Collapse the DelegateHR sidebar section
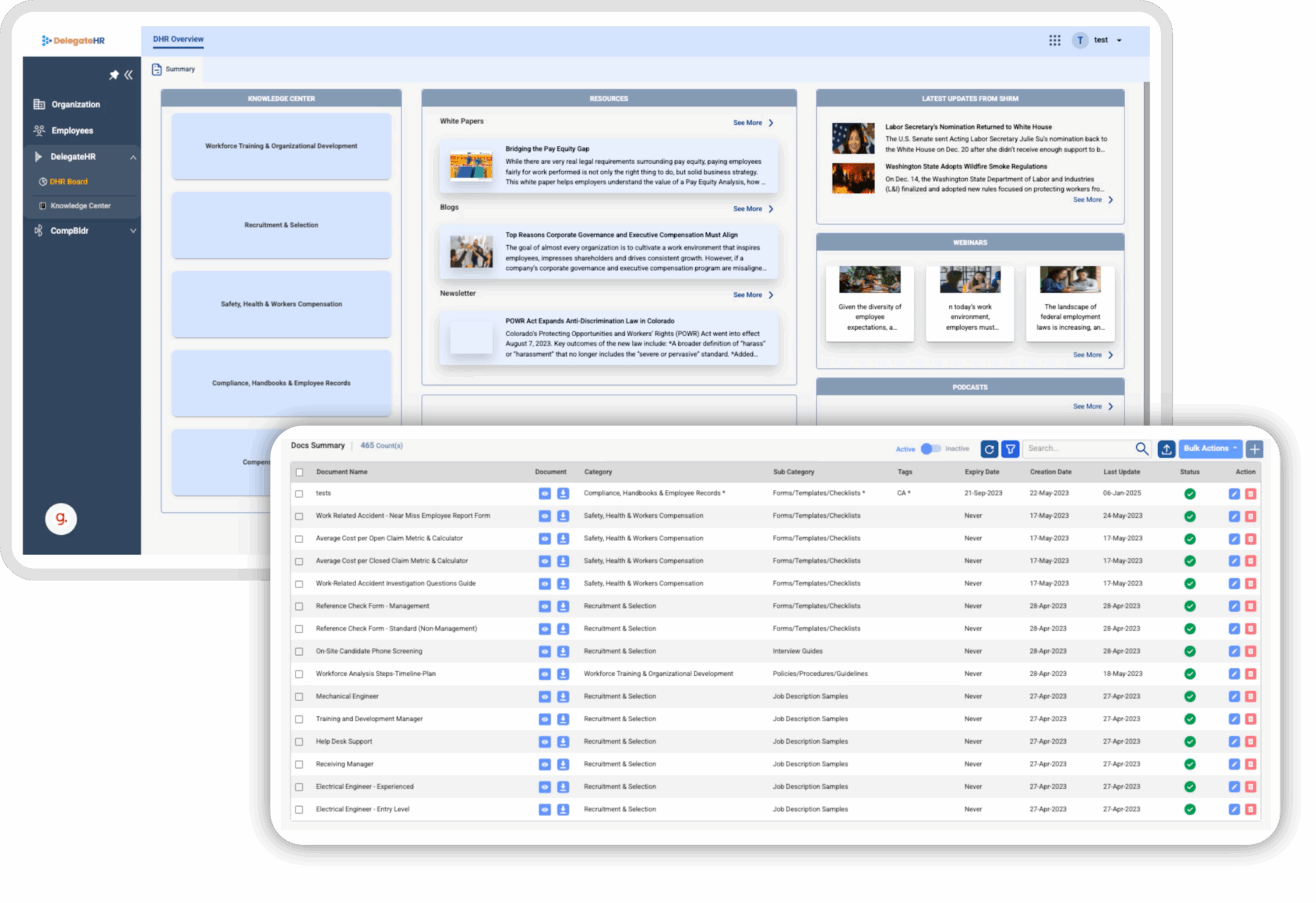 [x=133, y=157]
